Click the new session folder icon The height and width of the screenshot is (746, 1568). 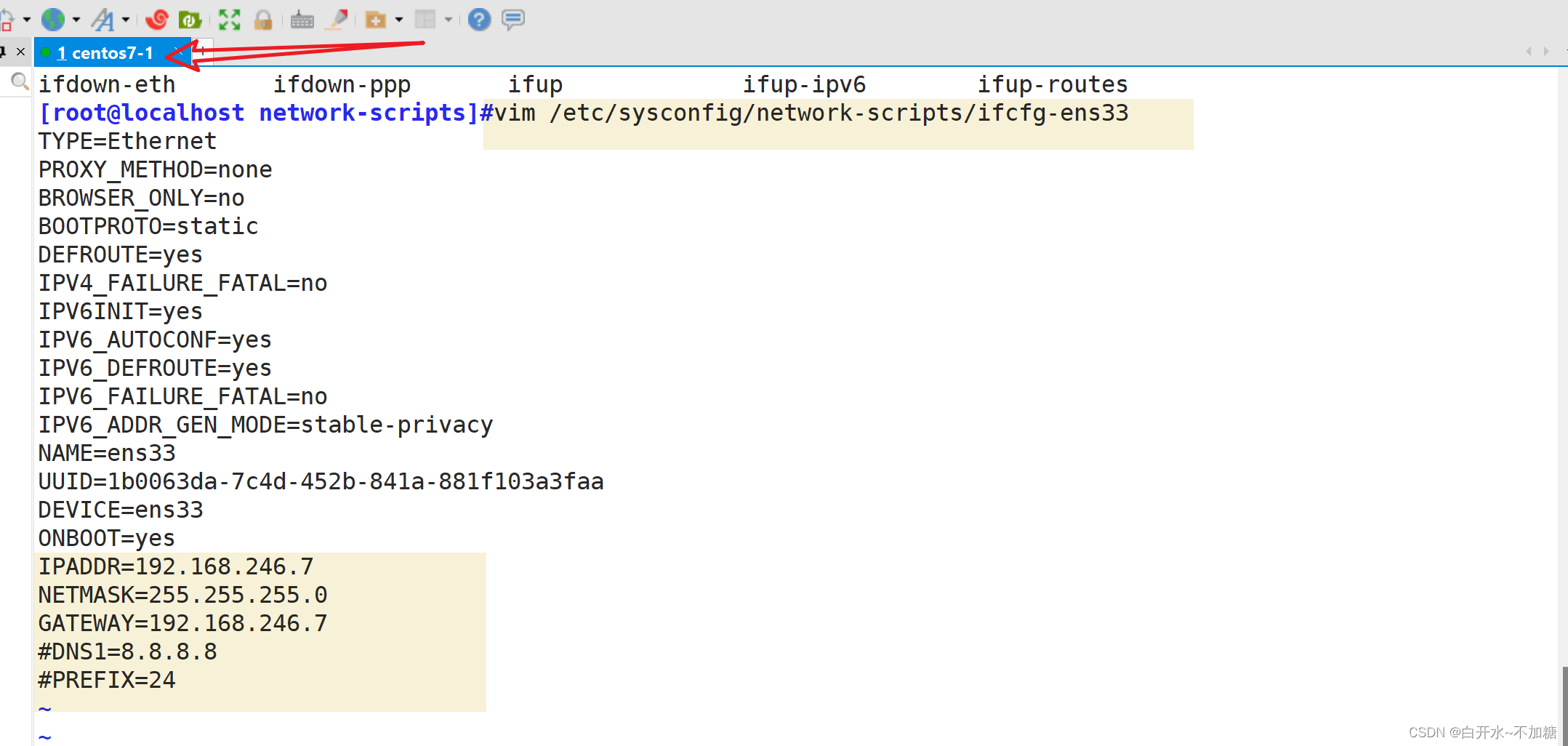tap(376, 20)
